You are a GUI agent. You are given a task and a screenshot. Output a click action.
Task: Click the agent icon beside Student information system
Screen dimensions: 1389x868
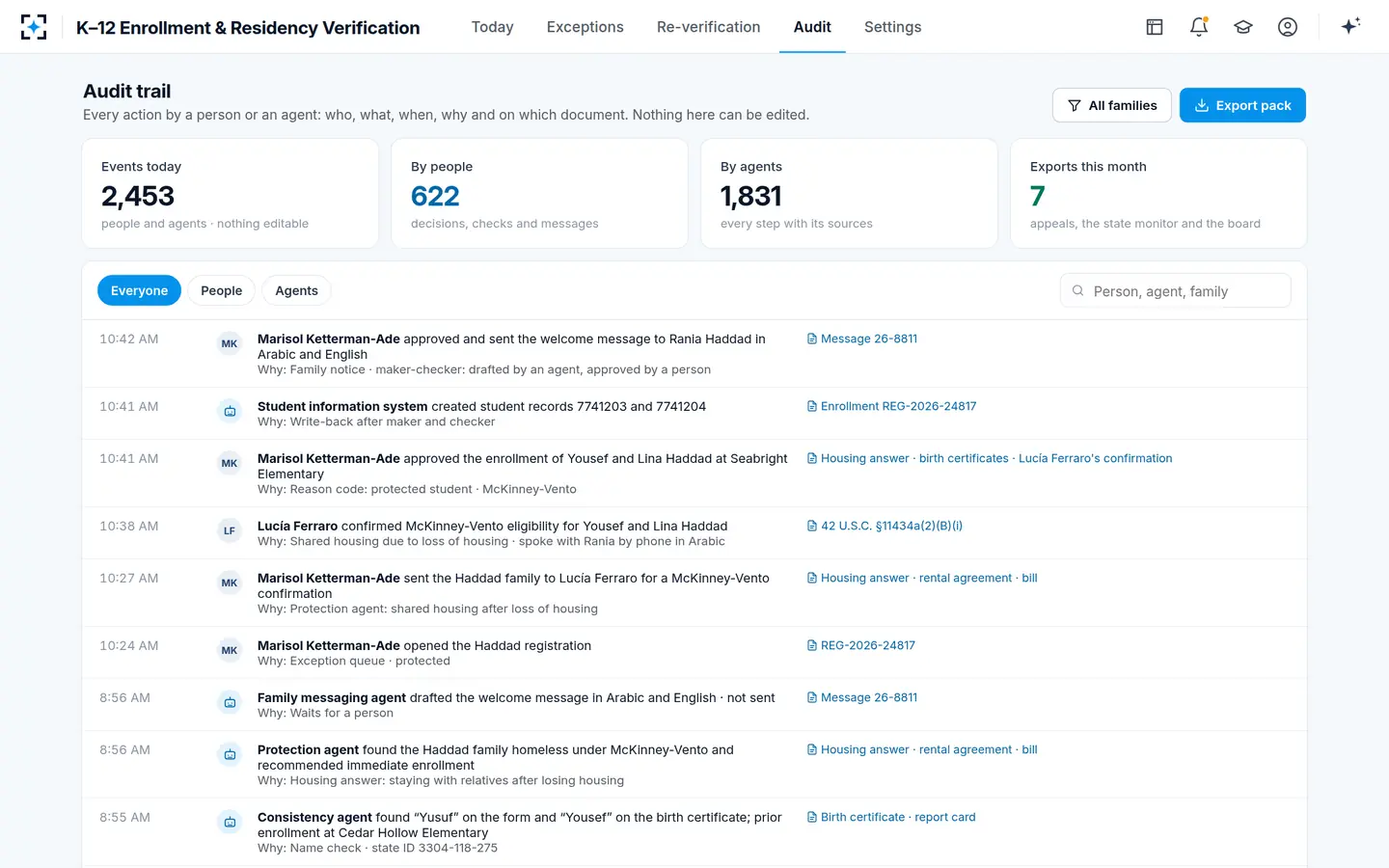(x=230, y=411)
